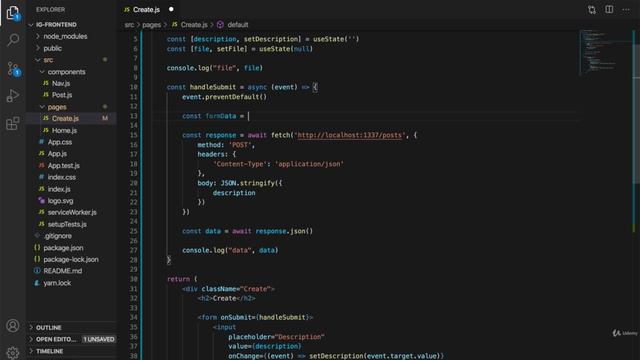Click Create.js in the breadcrumb
The width and height of the screenshot is (640, 360).
194,25
